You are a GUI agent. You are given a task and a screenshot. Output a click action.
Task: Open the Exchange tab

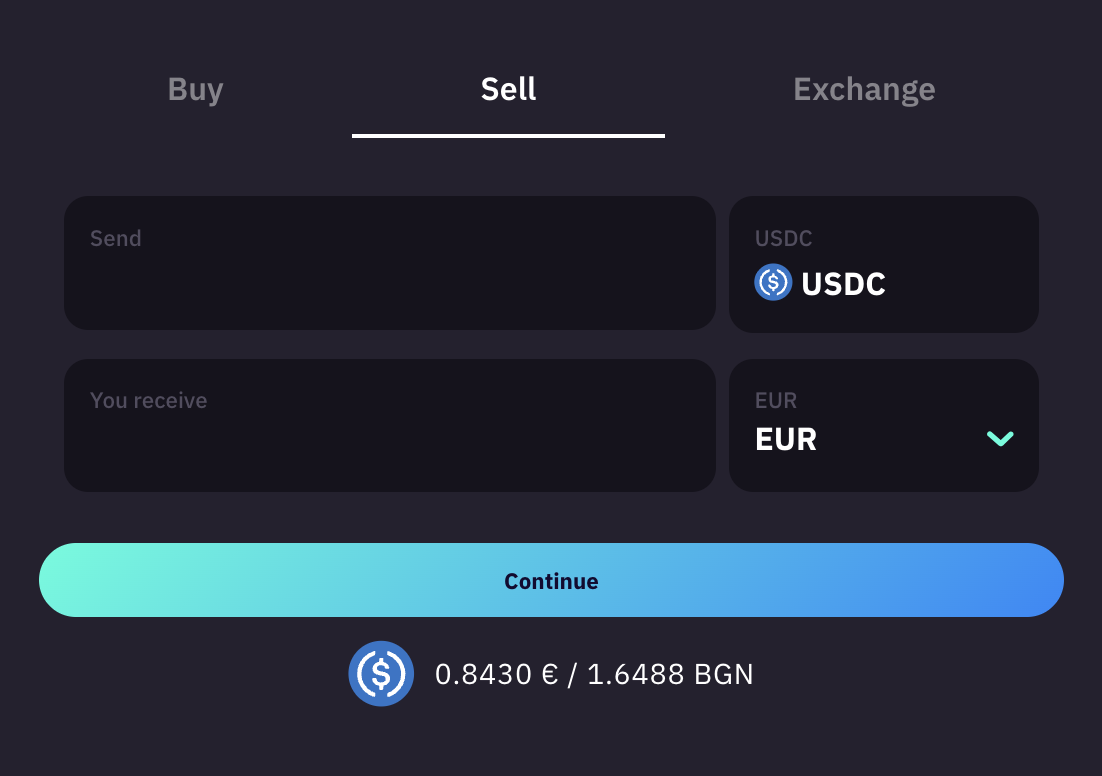[864, 90]
